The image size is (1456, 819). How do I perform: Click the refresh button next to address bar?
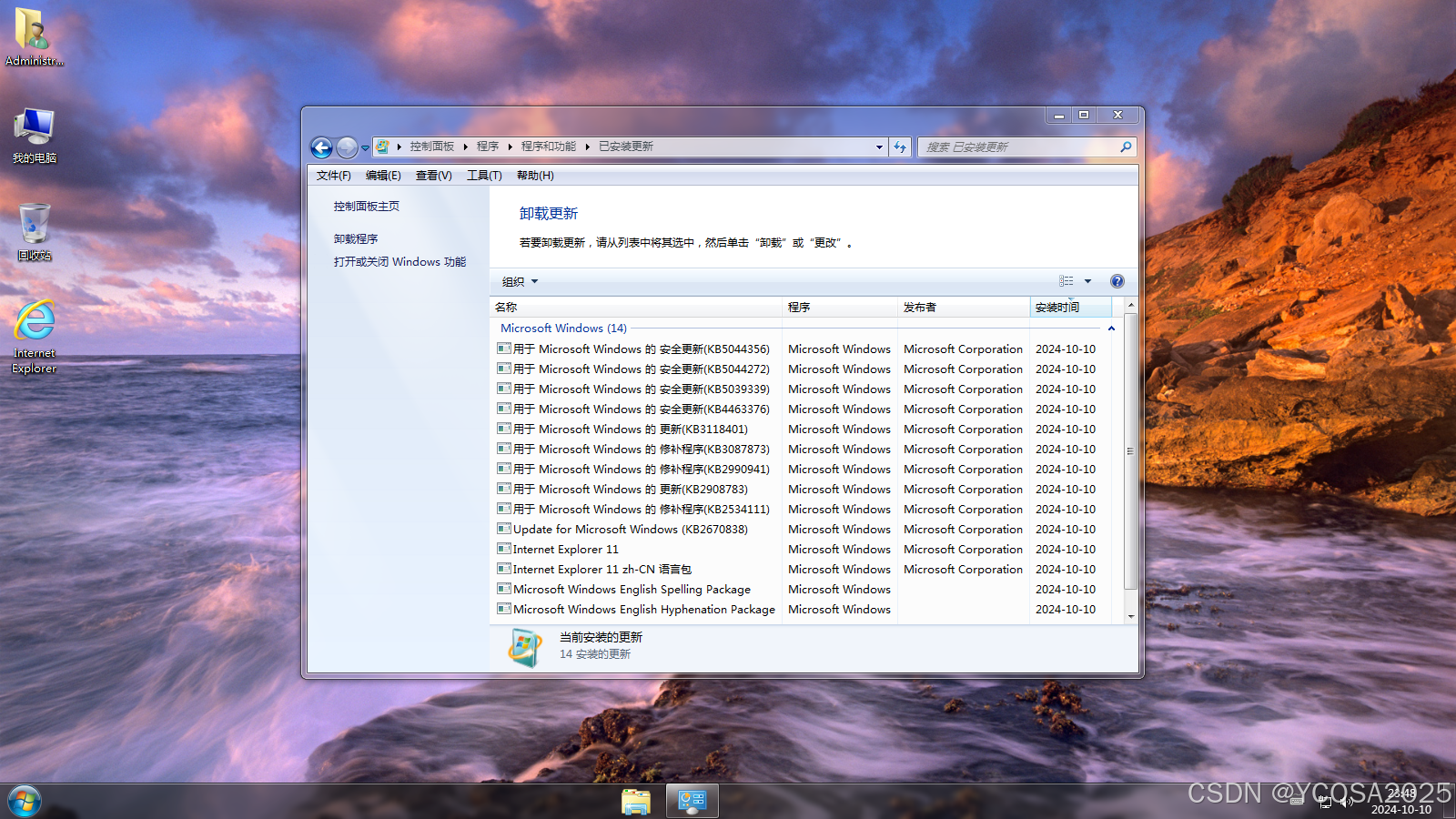point(900,147)
